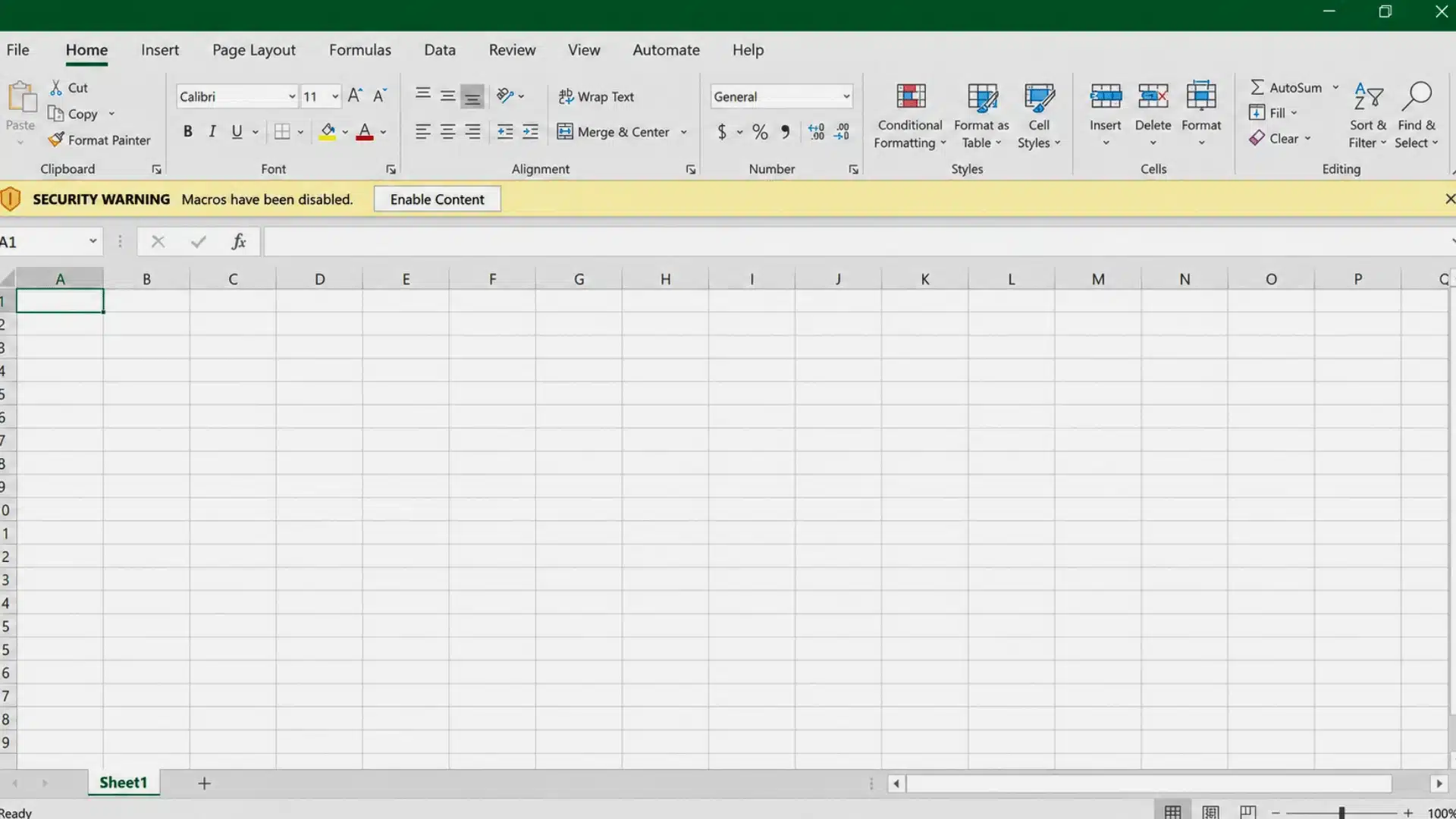Viewport: 1456px width, 819px height.
Task: Apply accounting dollar format
Action: tap(722, 132)
